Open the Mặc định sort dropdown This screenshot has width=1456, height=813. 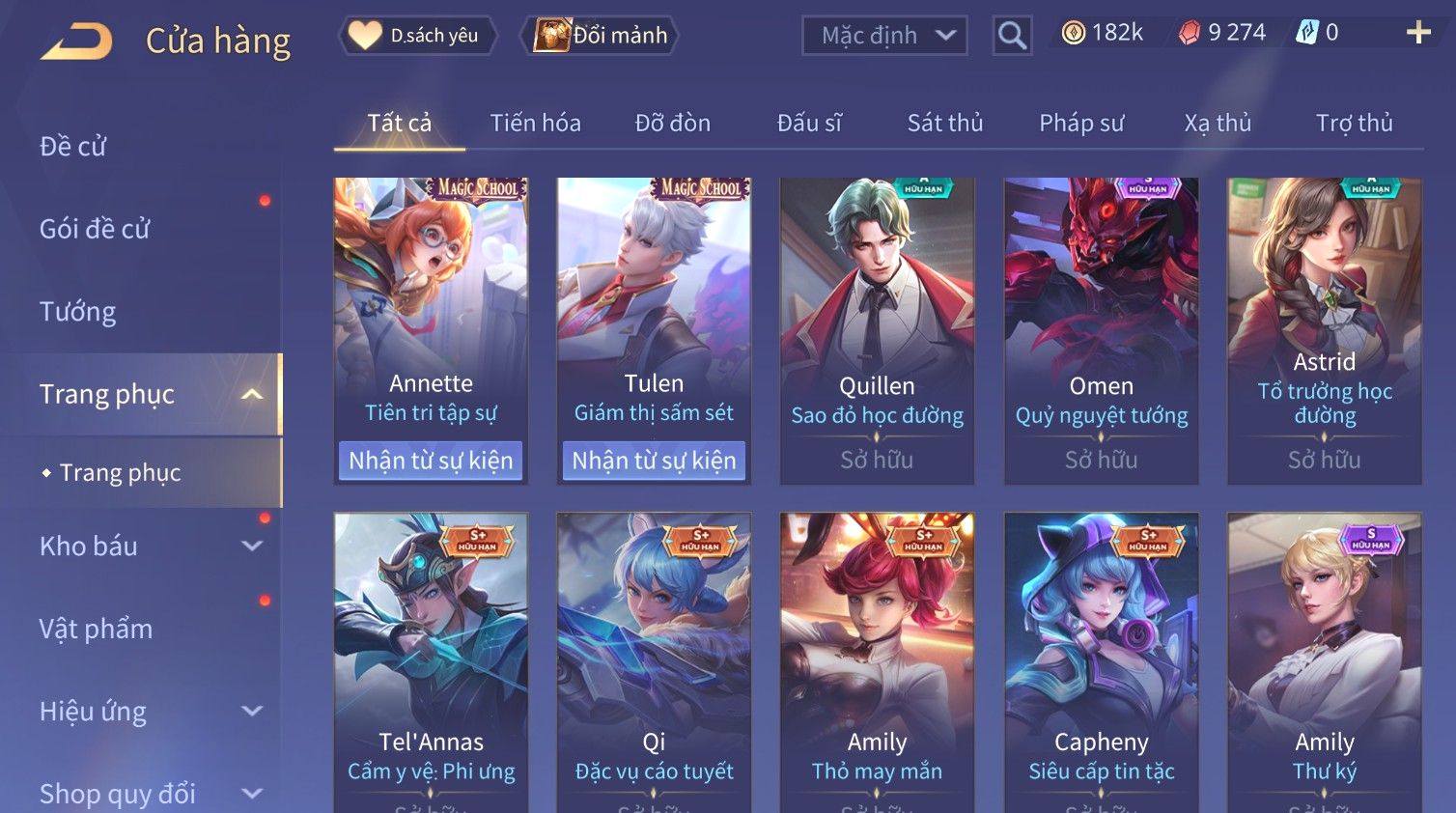(884, 36)
